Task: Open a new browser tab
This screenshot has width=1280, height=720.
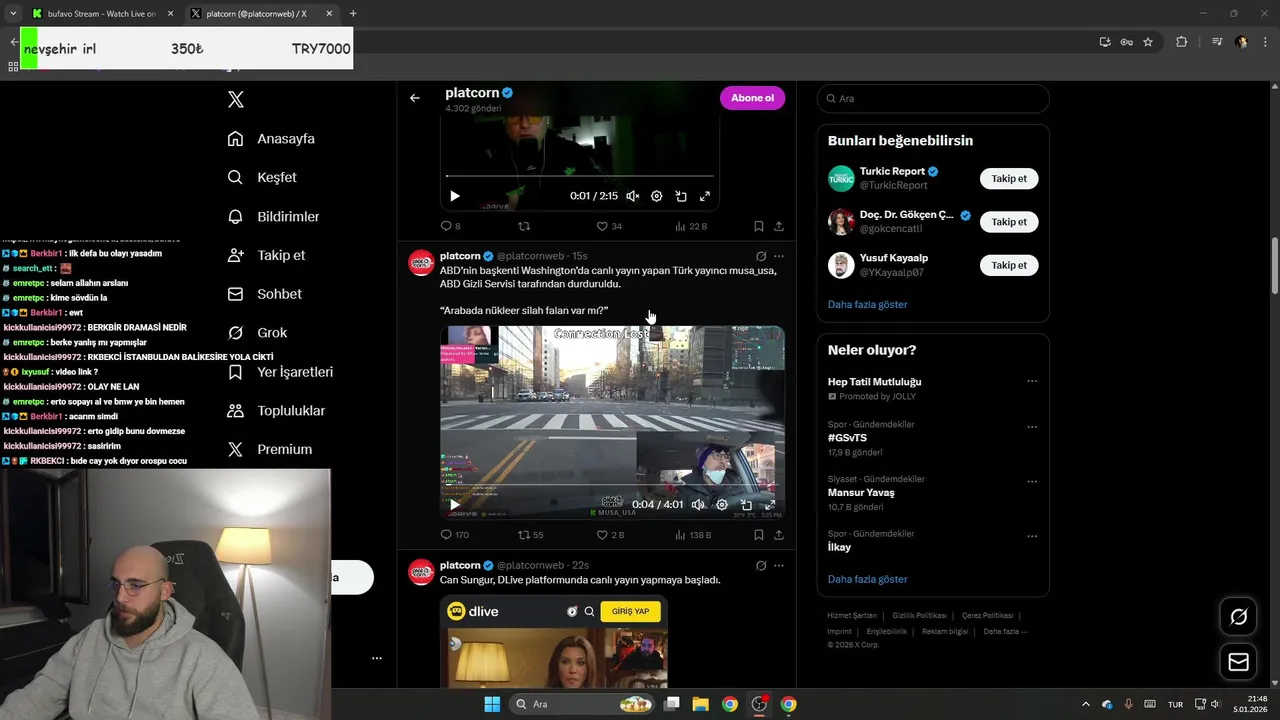Action: [x=353, y=14]
